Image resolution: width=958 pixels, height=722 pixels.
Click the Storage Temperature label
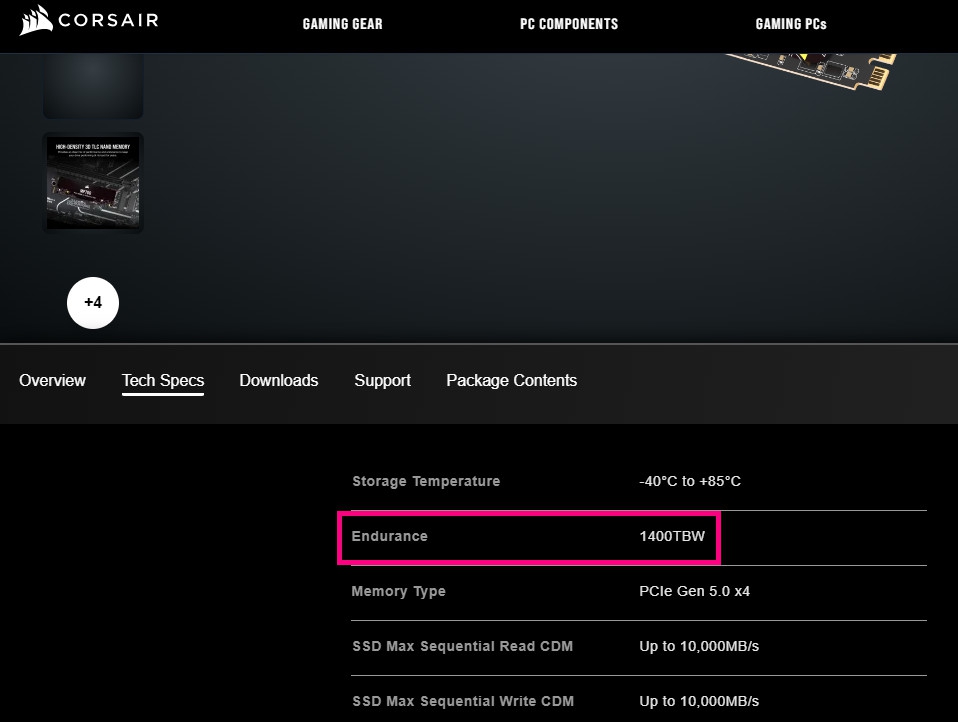(426, 481)
